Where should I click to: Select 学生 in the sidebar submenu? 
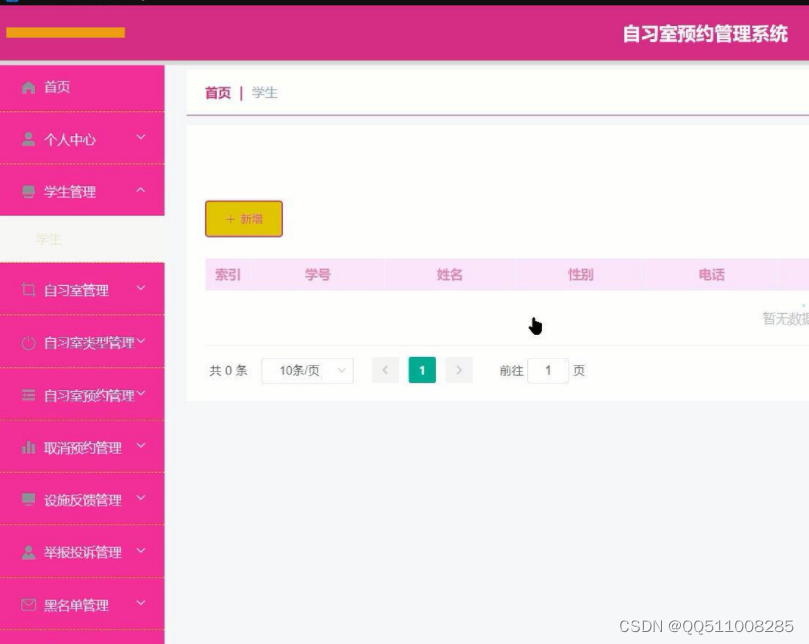pyautogui.click(x=48, y=240)
